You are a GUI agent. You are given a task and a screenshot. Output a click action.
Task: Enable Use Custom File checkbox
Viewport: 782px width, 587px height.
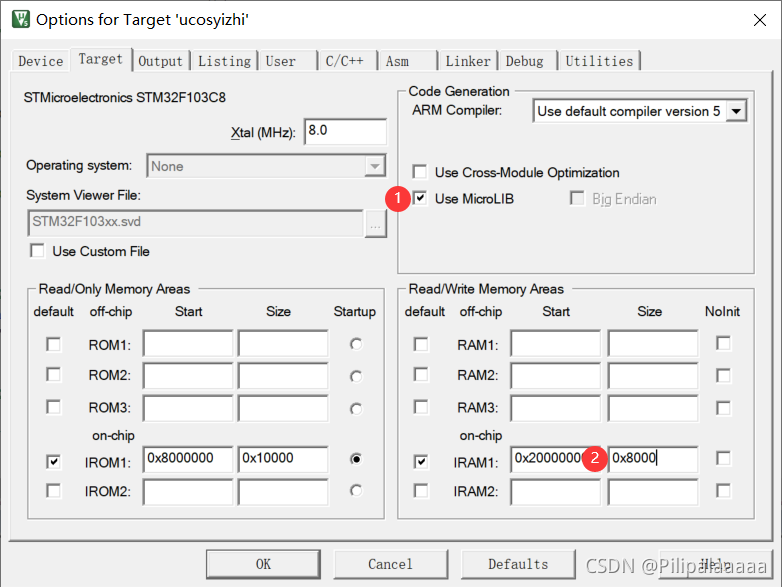pyautogui.click(x=37, y=250)
